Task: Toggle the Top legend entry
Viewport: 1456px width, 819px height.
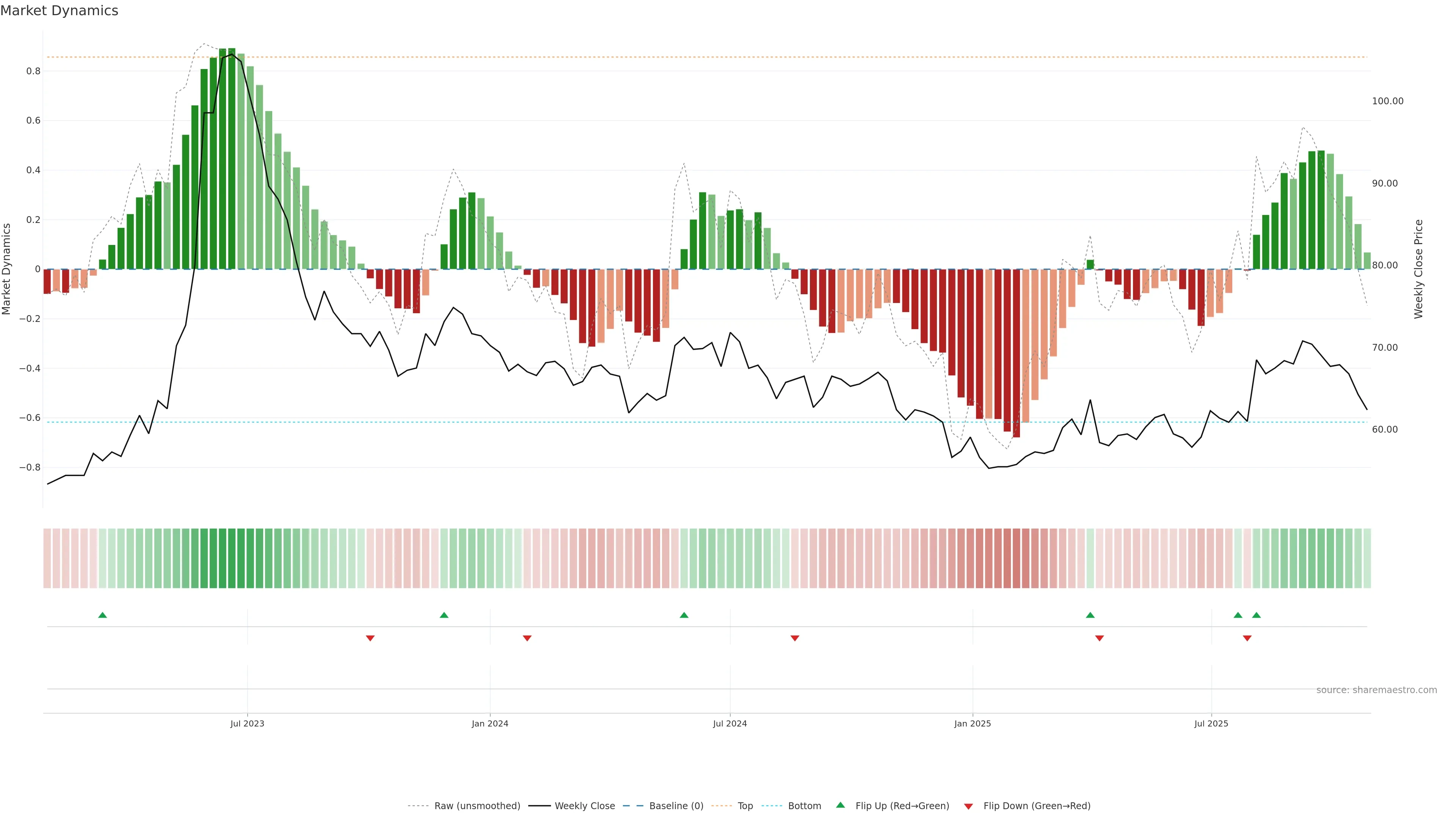Action: point(745,806)
